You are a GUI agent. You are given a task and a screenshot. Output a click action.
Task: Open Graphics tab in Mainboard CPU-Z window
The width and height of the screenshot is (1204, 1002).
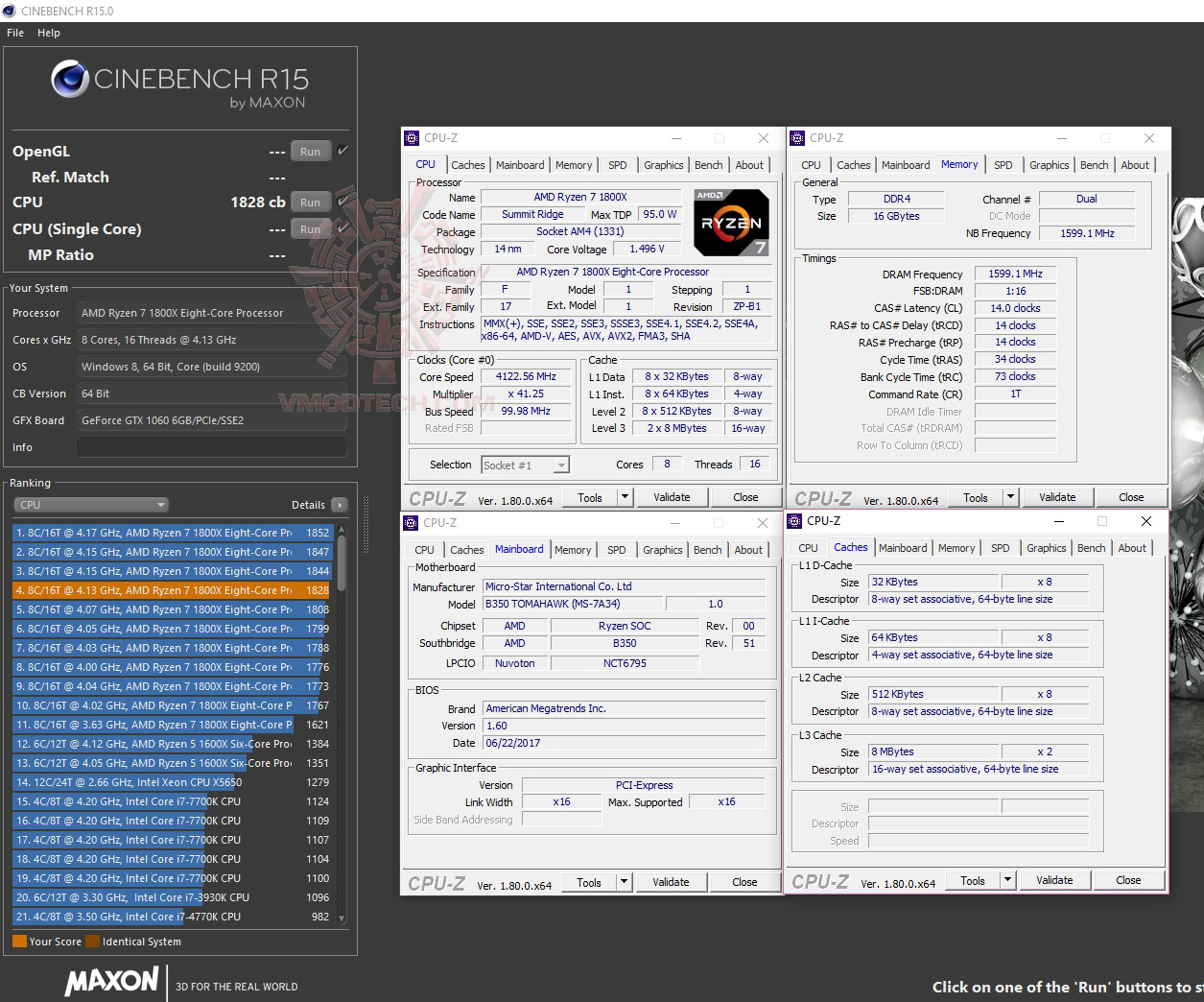tap(663, 550)
